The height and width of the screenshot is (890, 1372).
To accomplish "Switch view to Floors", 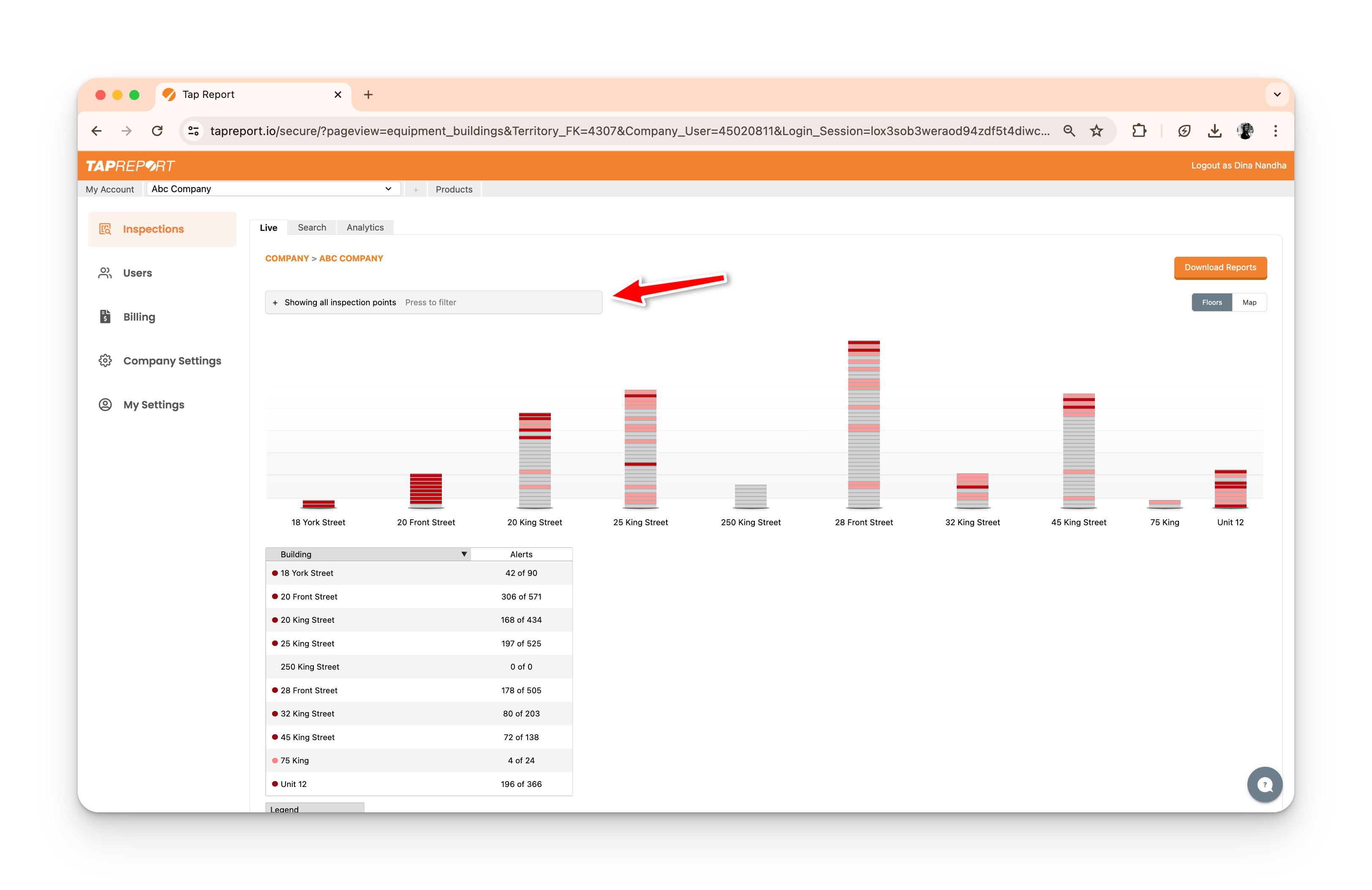I will 1211,302.
